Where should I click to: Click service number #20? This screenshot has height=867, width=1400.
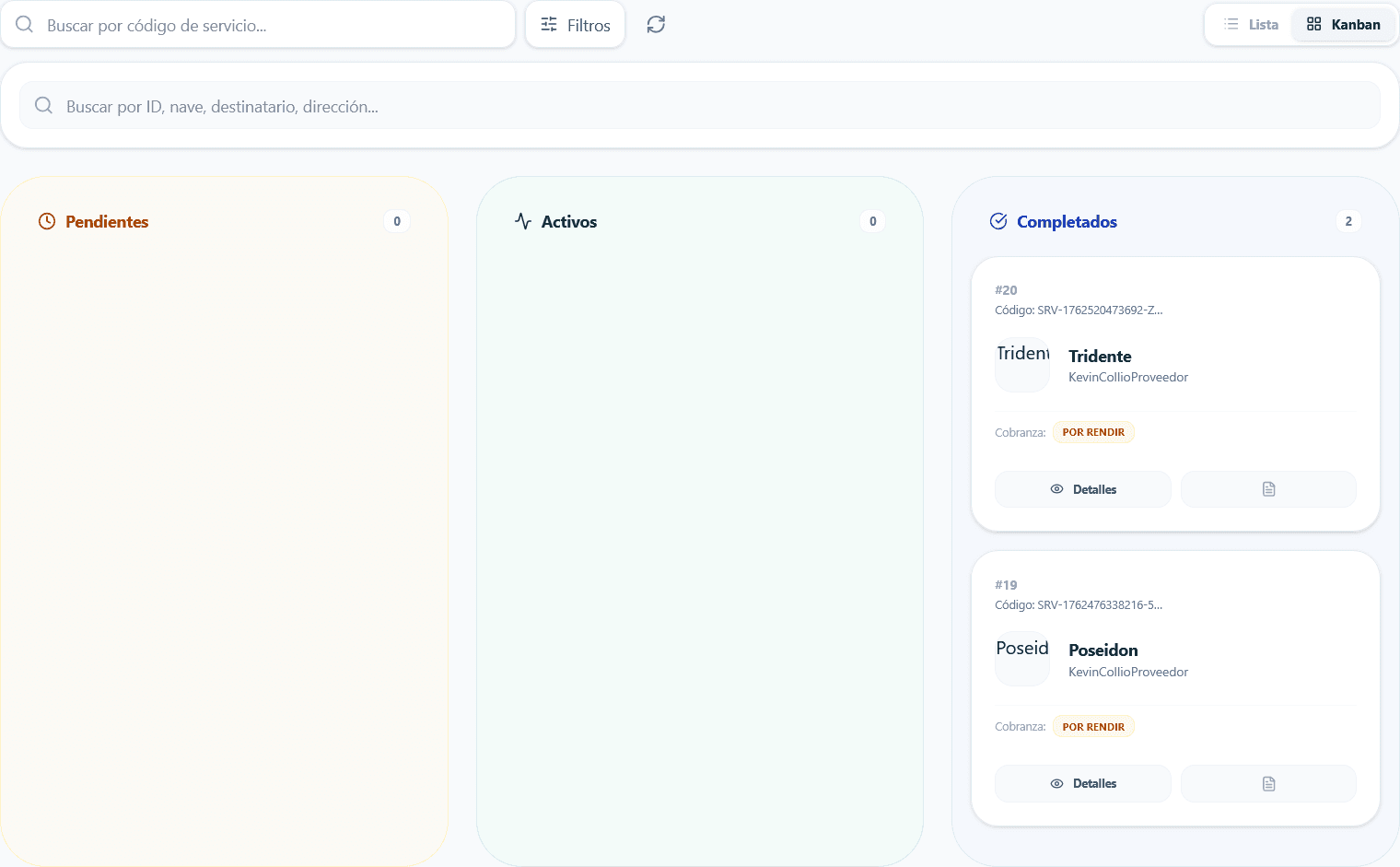click(1006, 290)
